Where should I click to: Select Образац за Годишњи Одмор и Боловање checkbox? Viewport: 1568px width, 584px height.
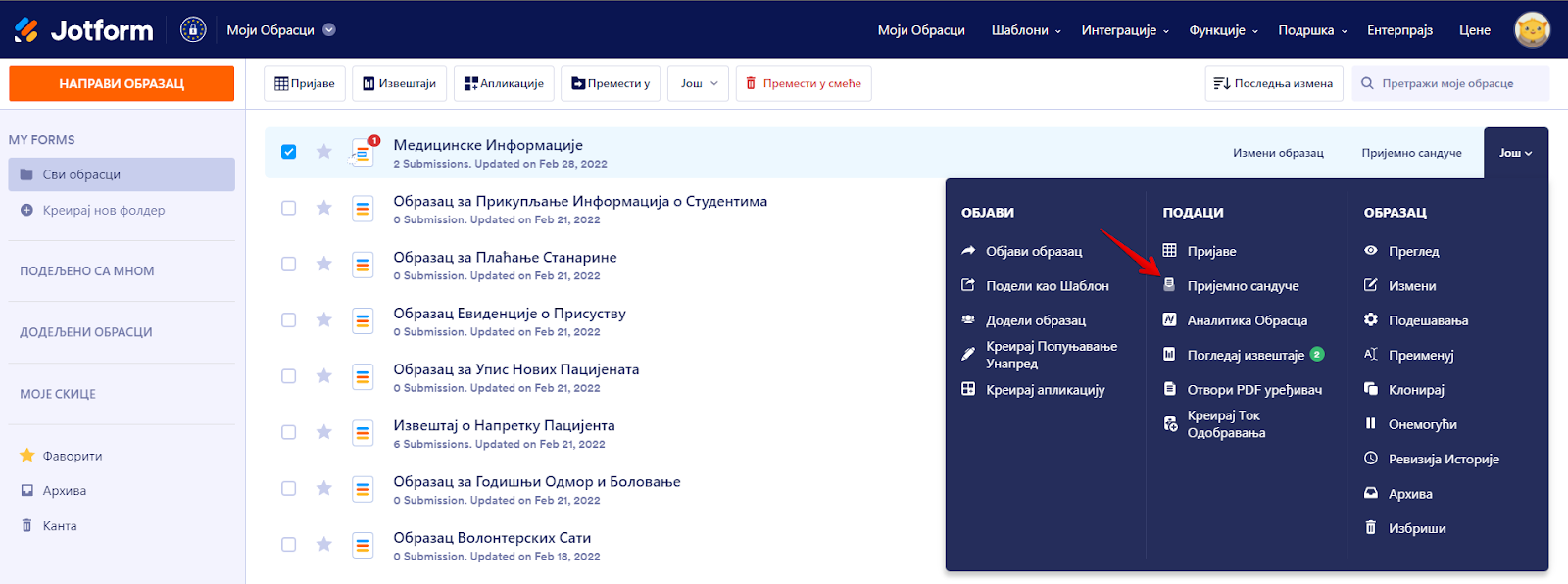click(x=288, y=488)
